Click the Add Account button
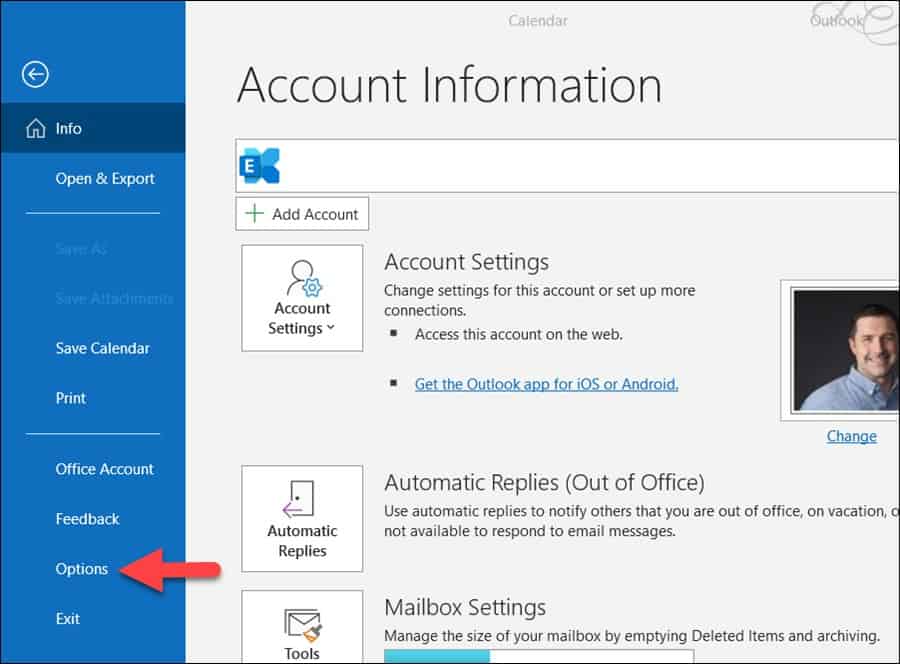 coord(302,213)
